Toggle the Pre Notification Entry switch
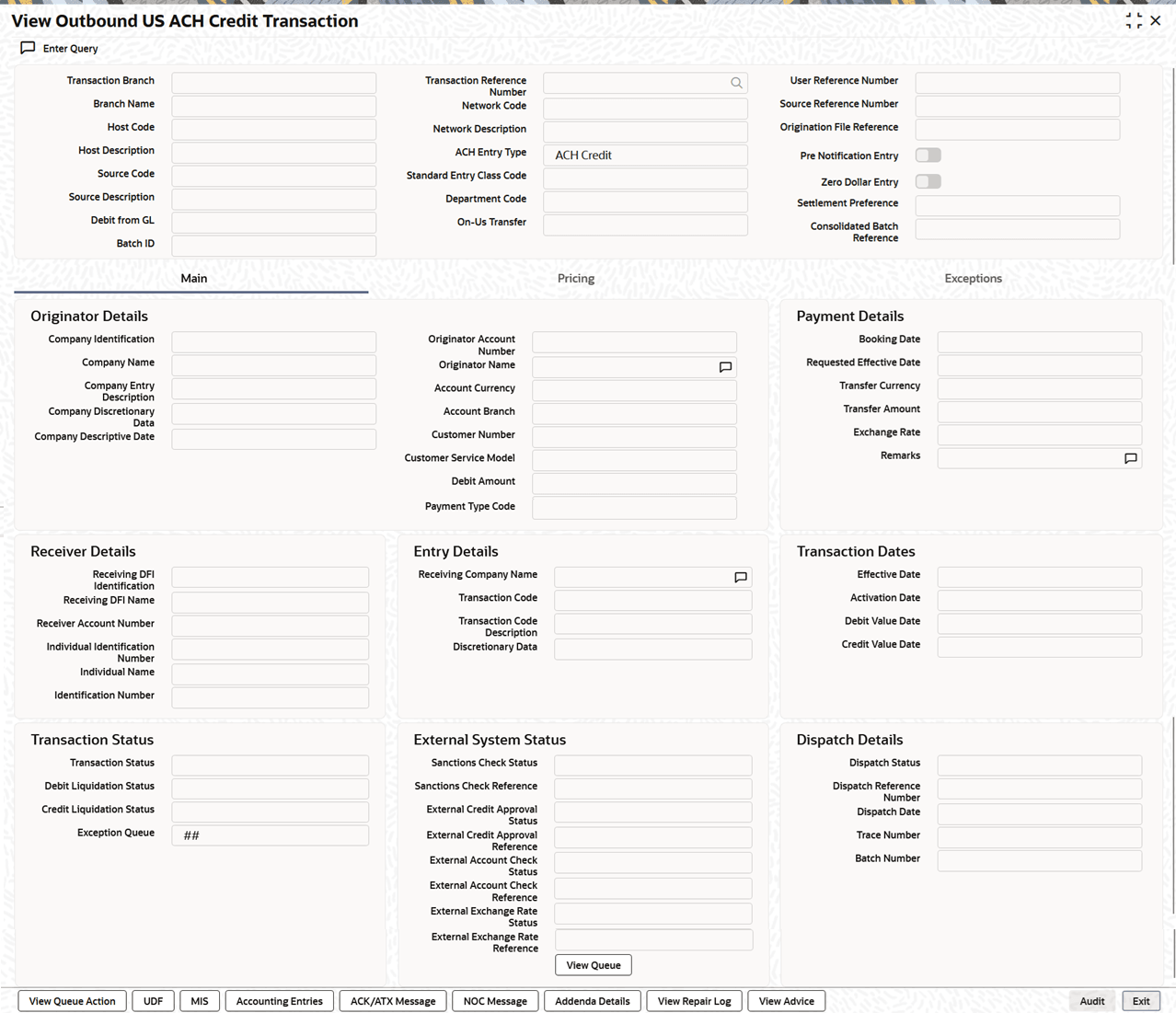Image resolution: width=1176 pixels, height=1013 pixels. (928, 155)
